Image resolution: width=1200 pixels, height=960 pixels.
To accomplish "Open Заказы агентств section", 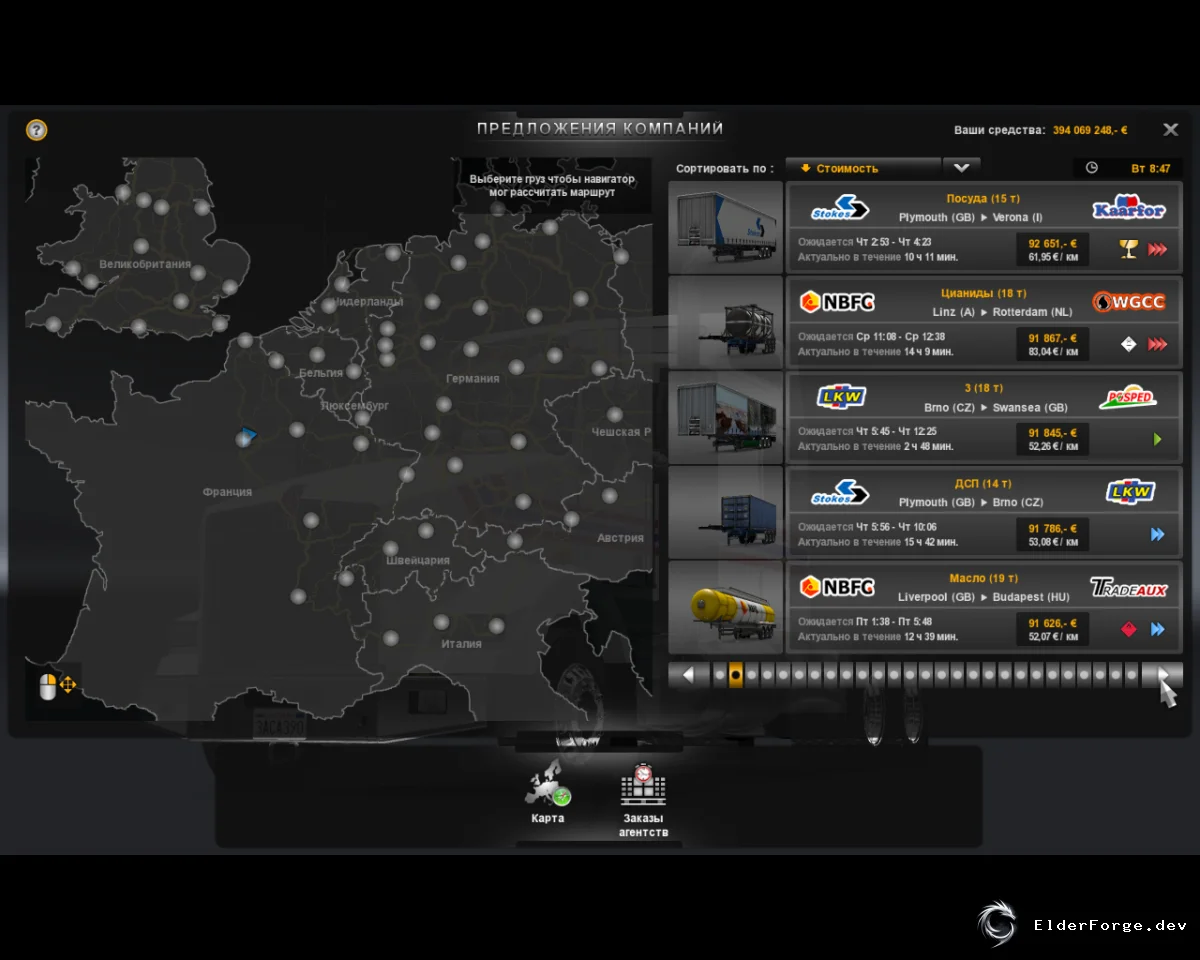I will click(x=643, y=801).
